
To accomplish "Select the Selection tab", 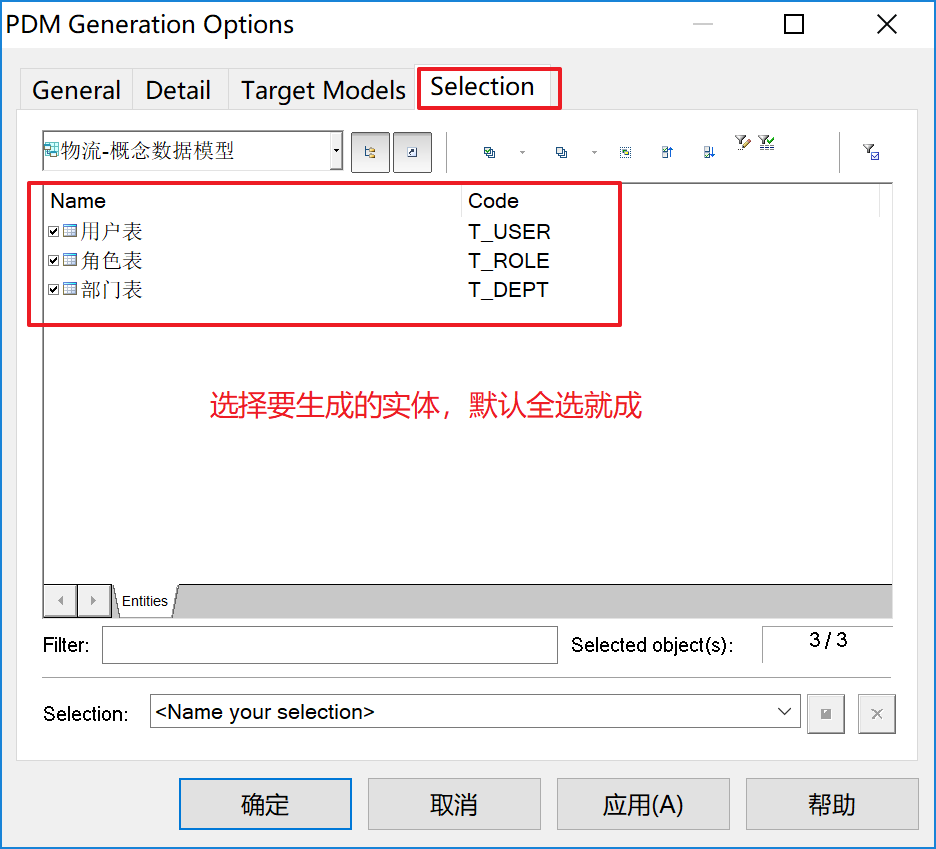I will pyautogui.click(x=482, y=87).
